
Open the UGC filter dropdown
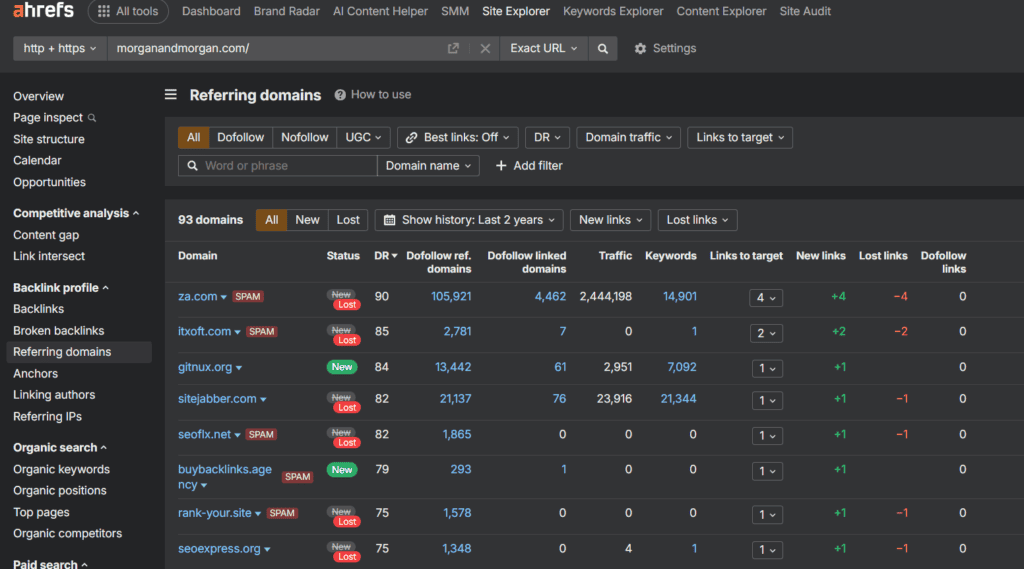tap(363, 137)
